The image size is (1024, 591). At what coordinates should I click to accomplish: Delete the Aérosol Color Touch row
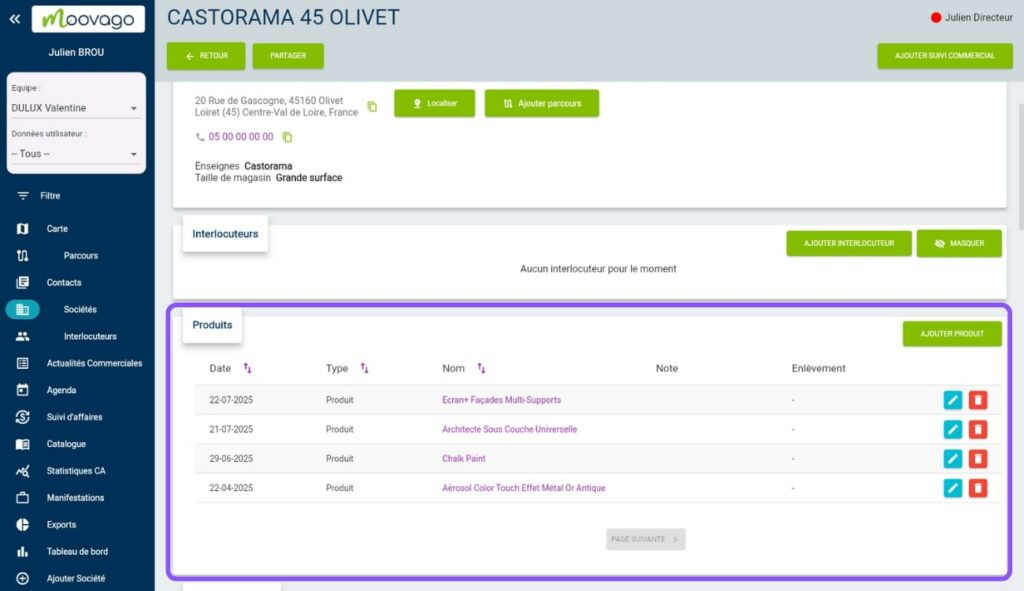pyautogui.click(x=978, y=488)
